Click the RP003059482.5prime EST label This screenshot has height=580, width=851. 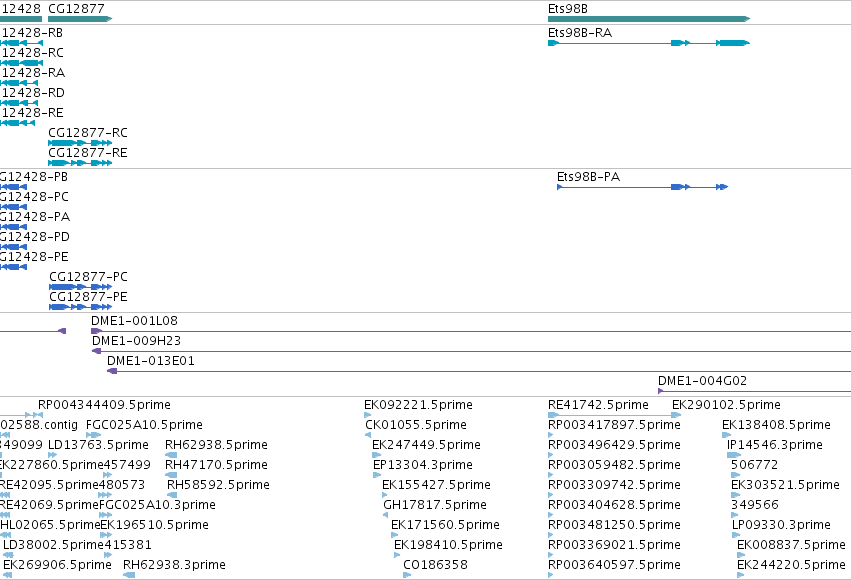pyautogui.click(x=614, y=465)
